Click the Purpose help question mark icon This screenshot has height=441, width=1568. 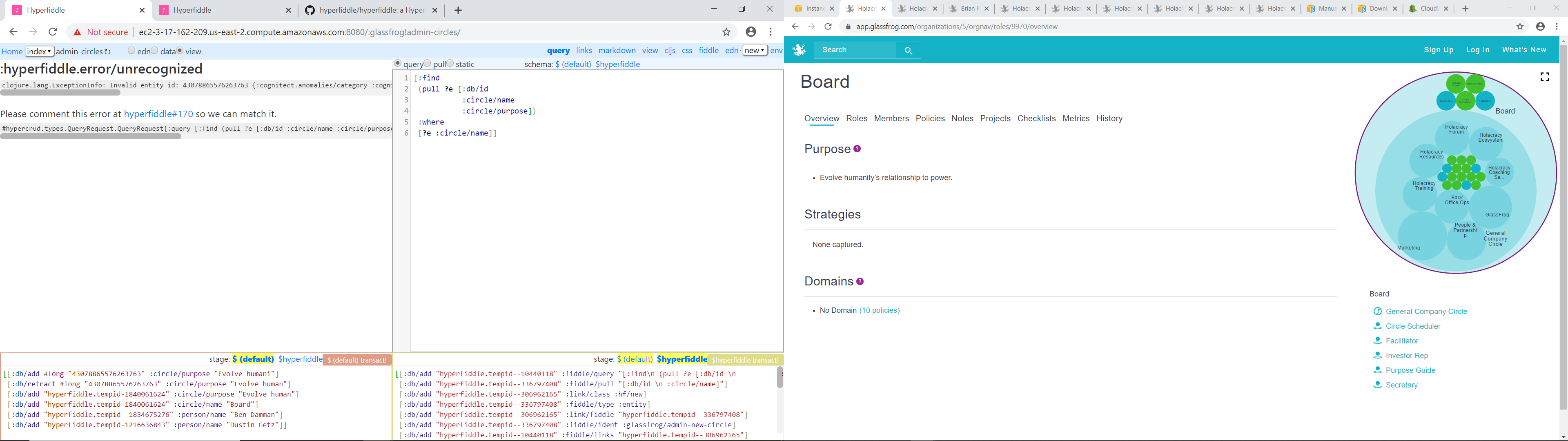pyautogui.click(x=857, y=149)
